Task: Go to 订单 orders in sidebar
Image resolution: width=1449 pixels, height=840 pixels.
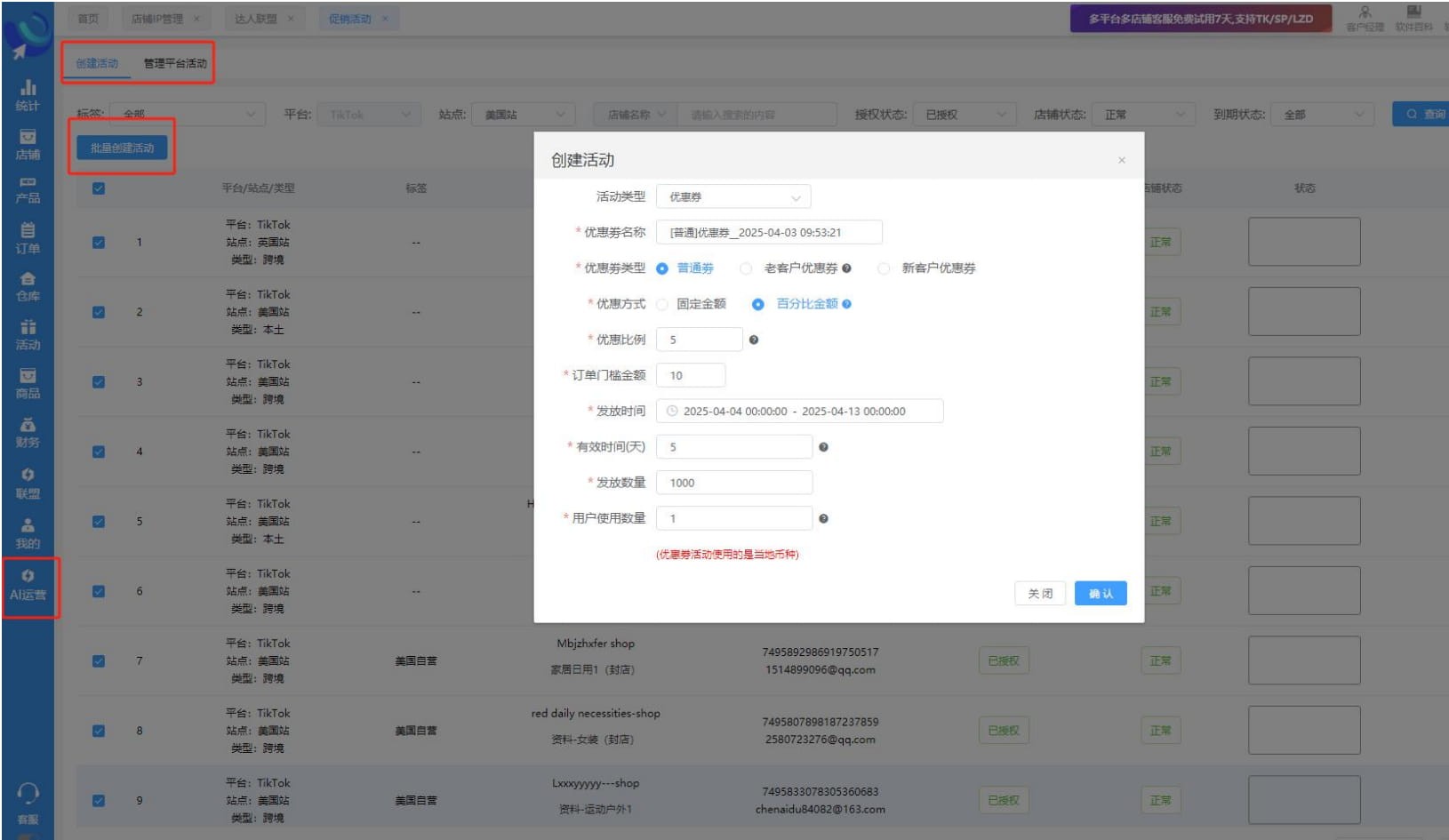Action: (x=28, y=238)
